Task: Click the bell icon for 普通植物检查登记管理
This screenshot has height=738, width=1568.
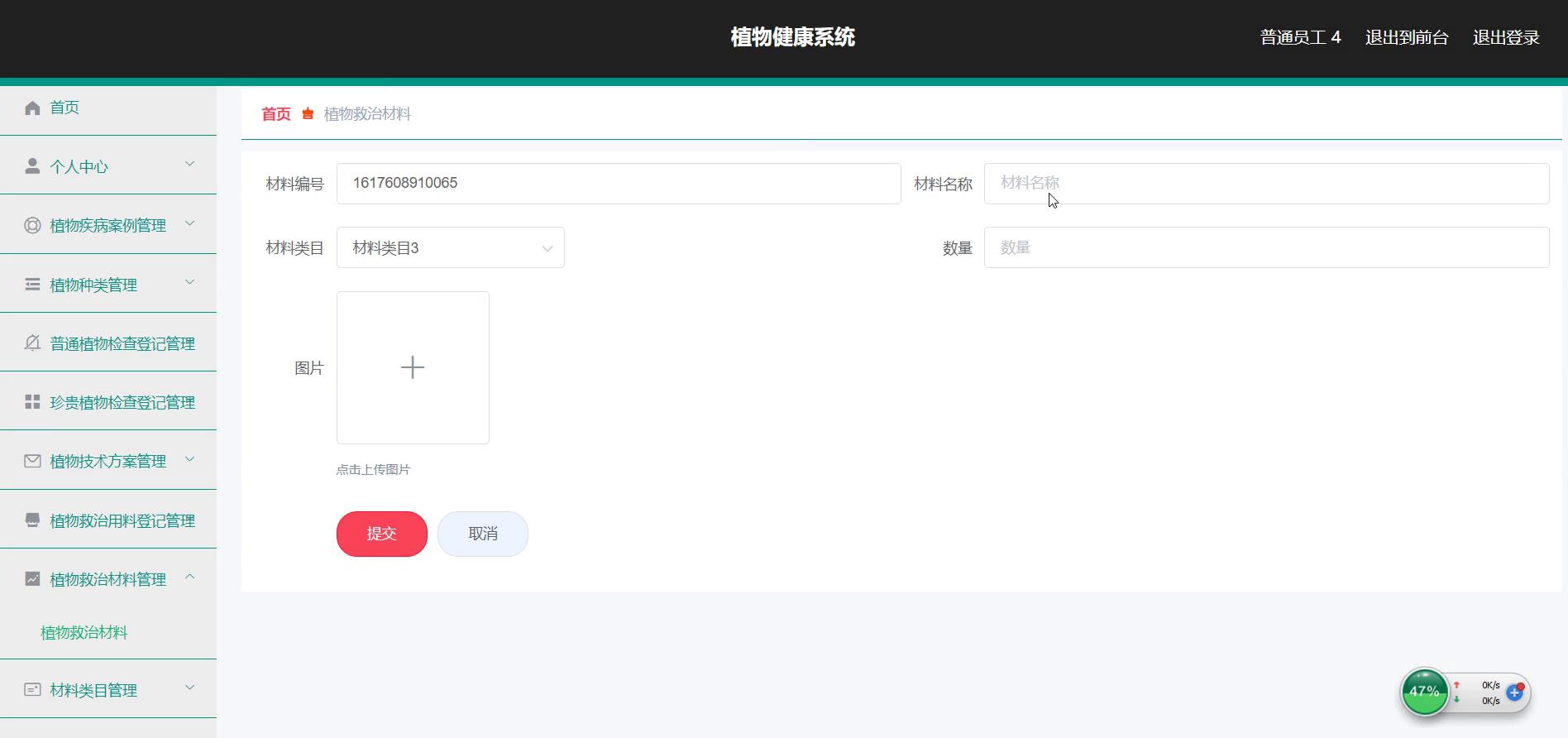Action: (x=32, y=343)
